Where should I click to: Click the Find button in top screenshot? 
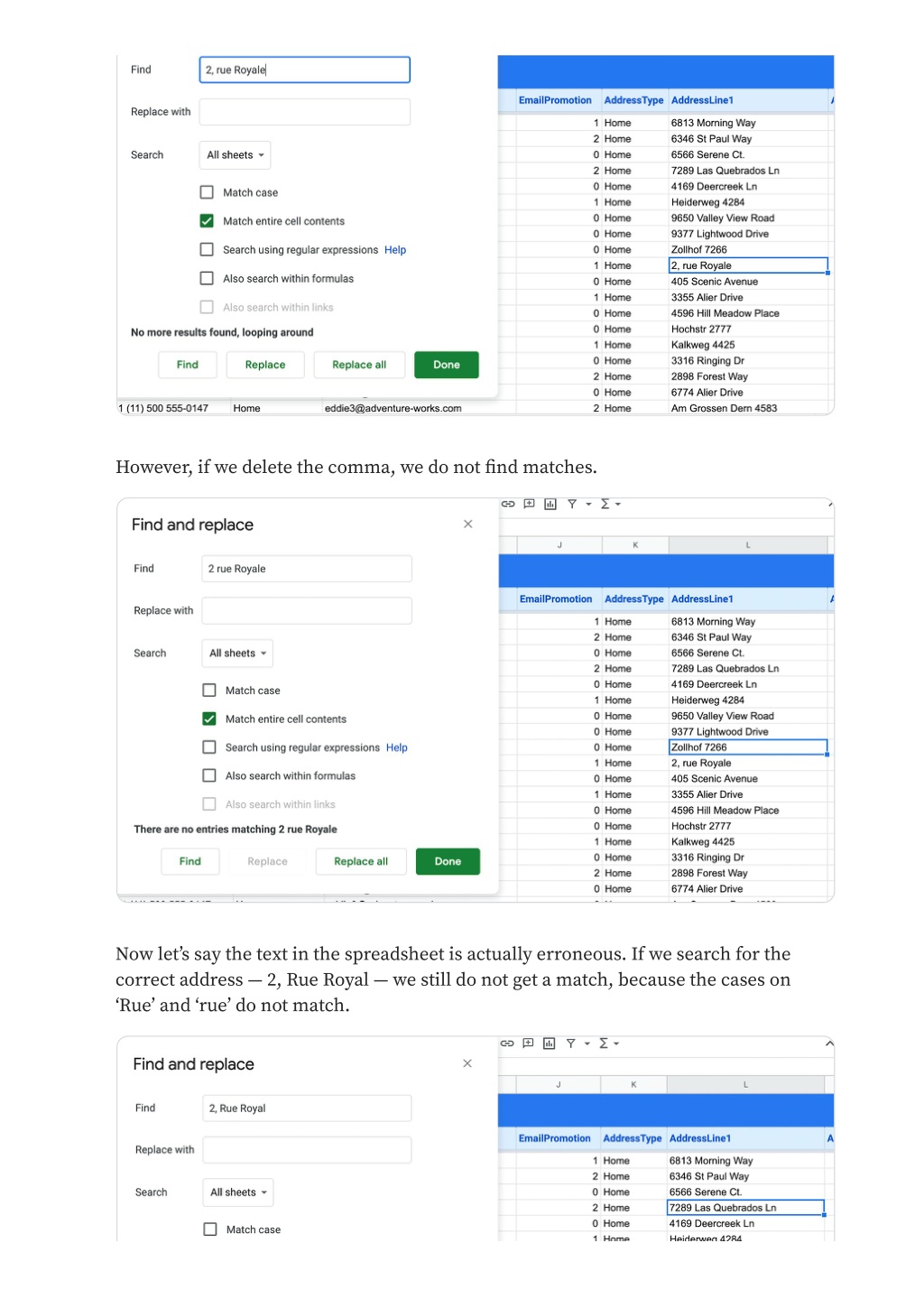point(188,365)
